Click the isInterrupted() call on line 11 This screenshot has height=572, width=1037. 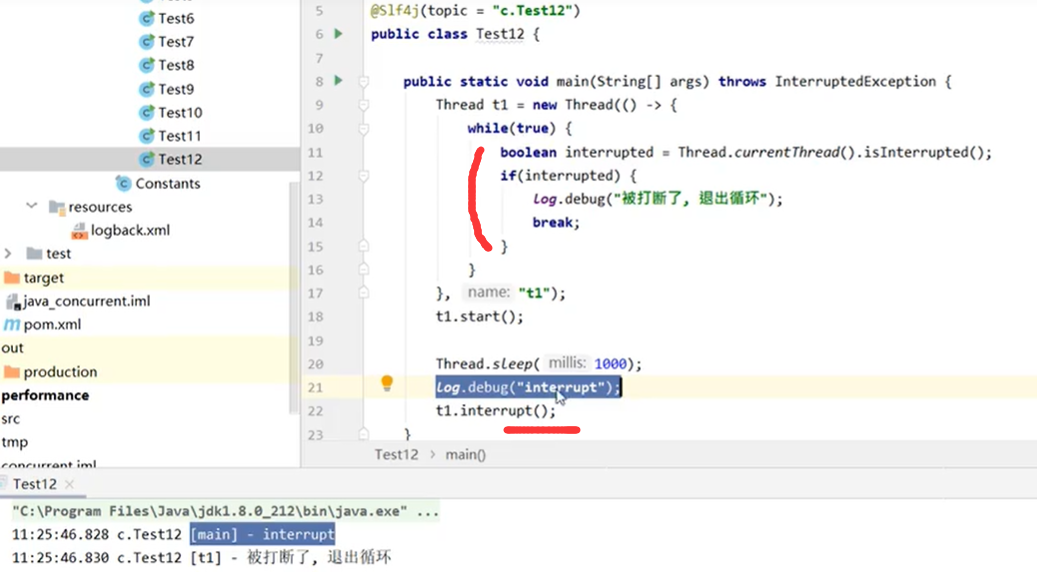tap(928, 152)
